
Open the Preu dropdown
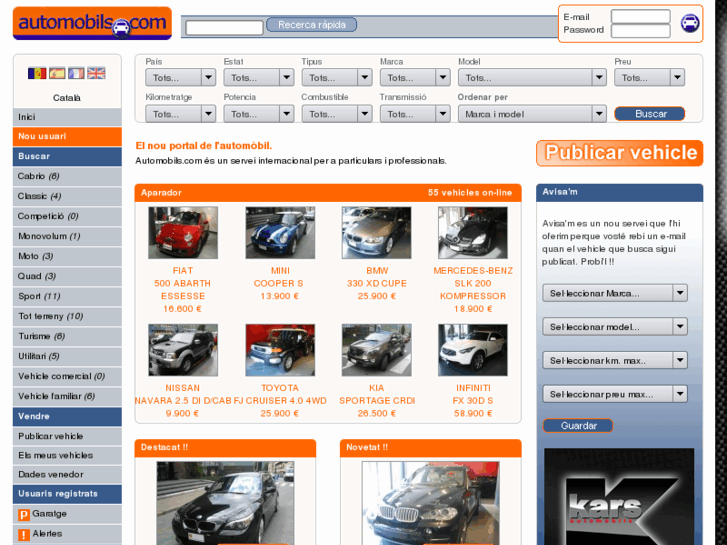click(650, 77)
